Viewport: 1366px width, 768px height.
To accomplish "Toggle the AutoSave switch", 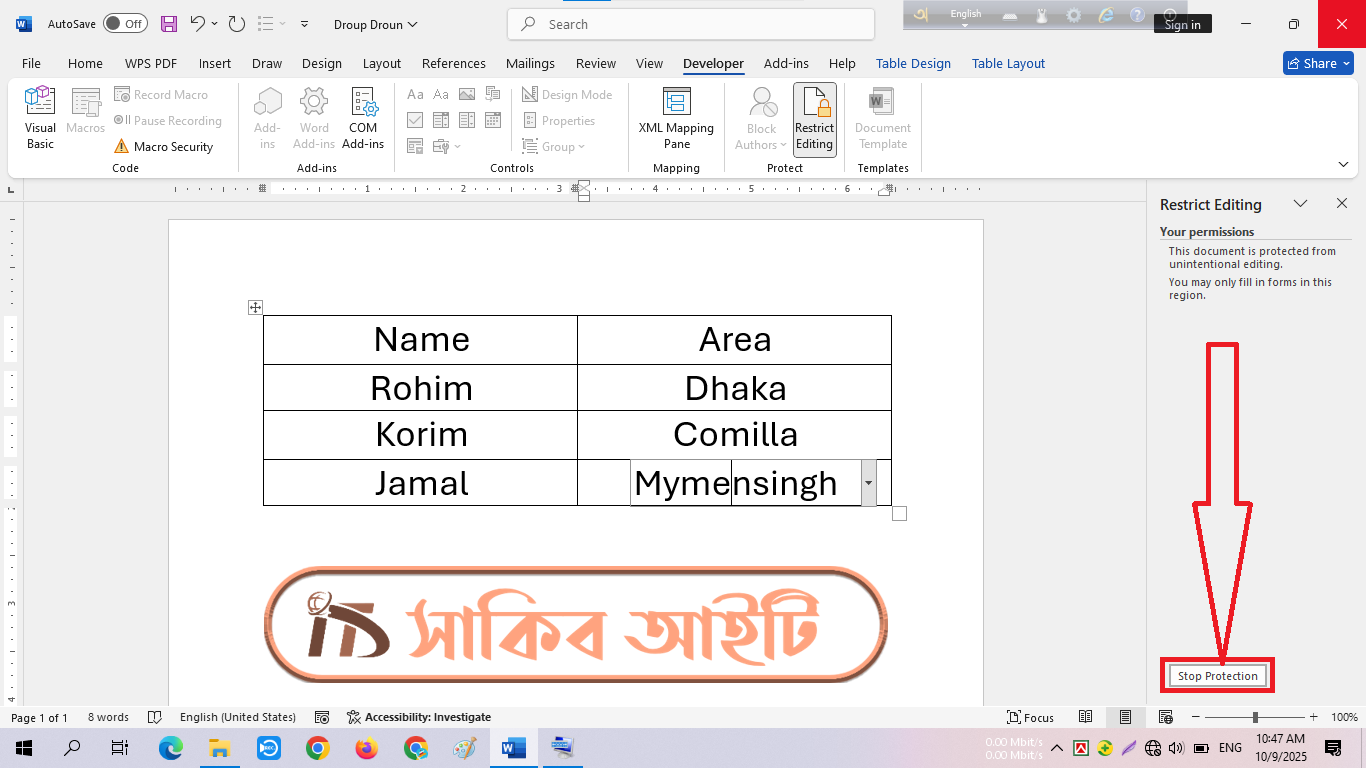I will (x=125, y=24).
